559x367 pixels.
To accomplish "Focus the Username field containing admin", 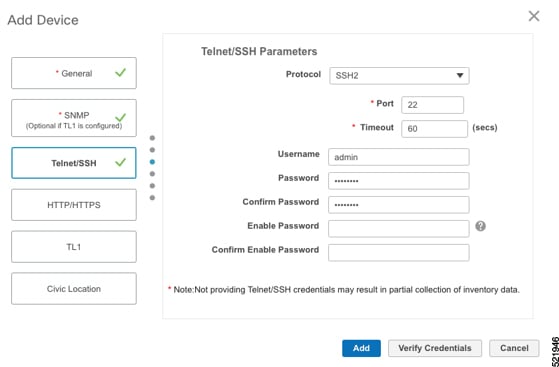I will click(x=399, y=157).
